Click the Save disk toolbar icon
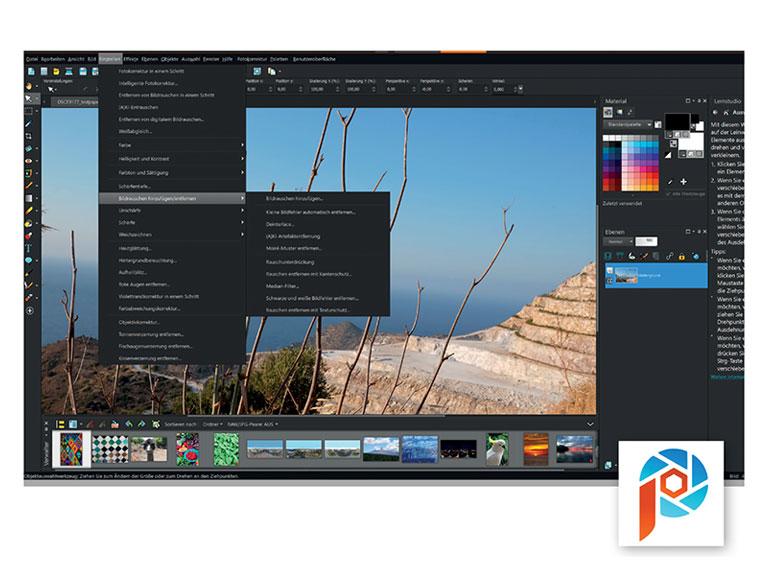This screenshot has height=577, width=770. coord(83,72)
